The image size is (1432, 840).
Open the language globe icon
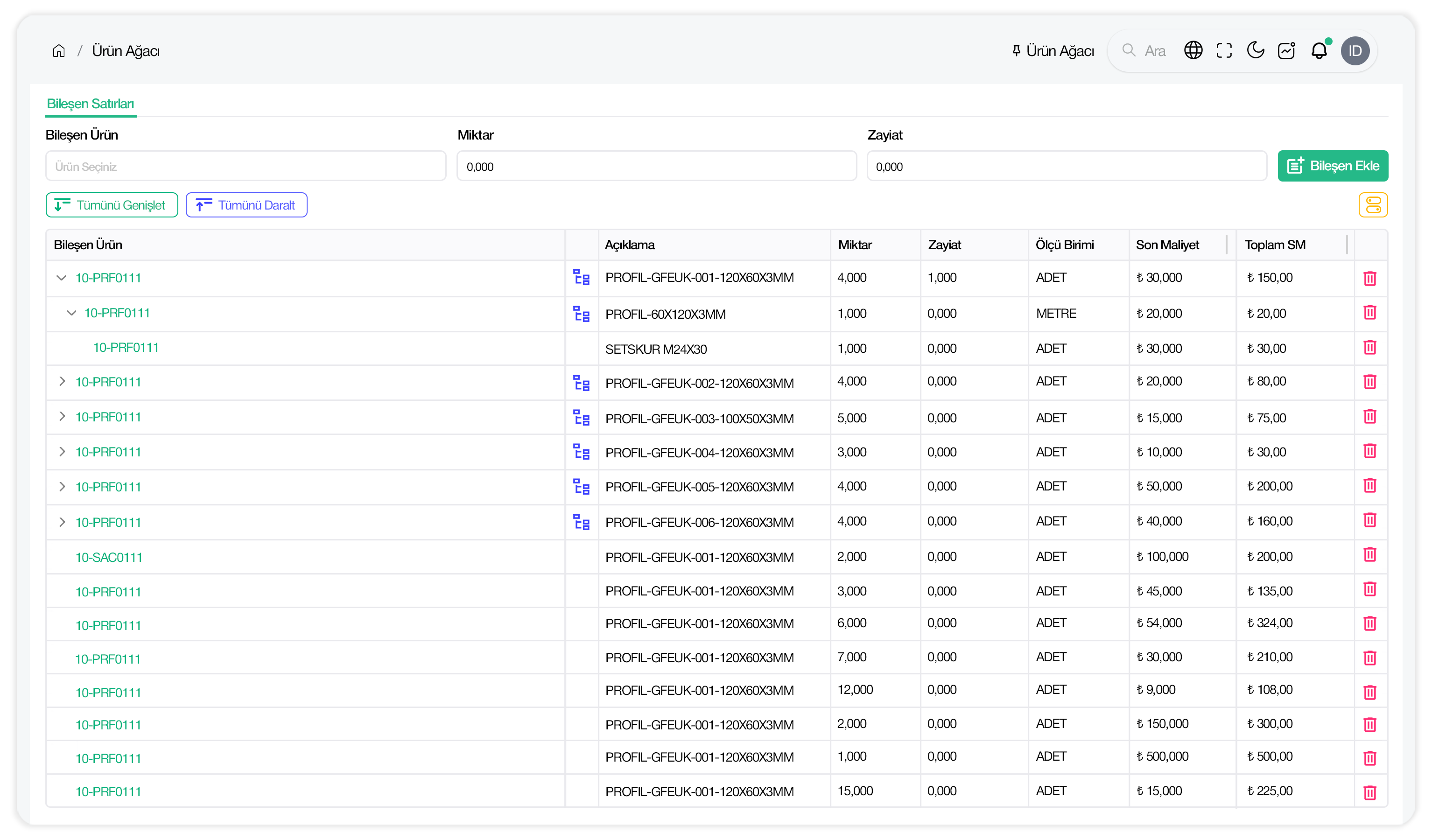[x=1193, y=50]
